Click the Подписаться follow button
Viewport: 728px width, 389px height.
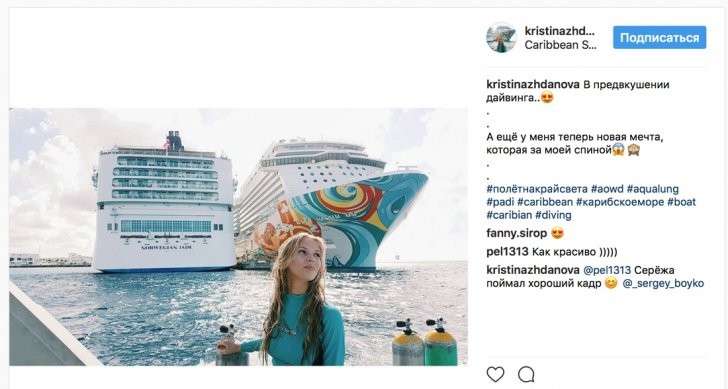(x=659, y=38)
